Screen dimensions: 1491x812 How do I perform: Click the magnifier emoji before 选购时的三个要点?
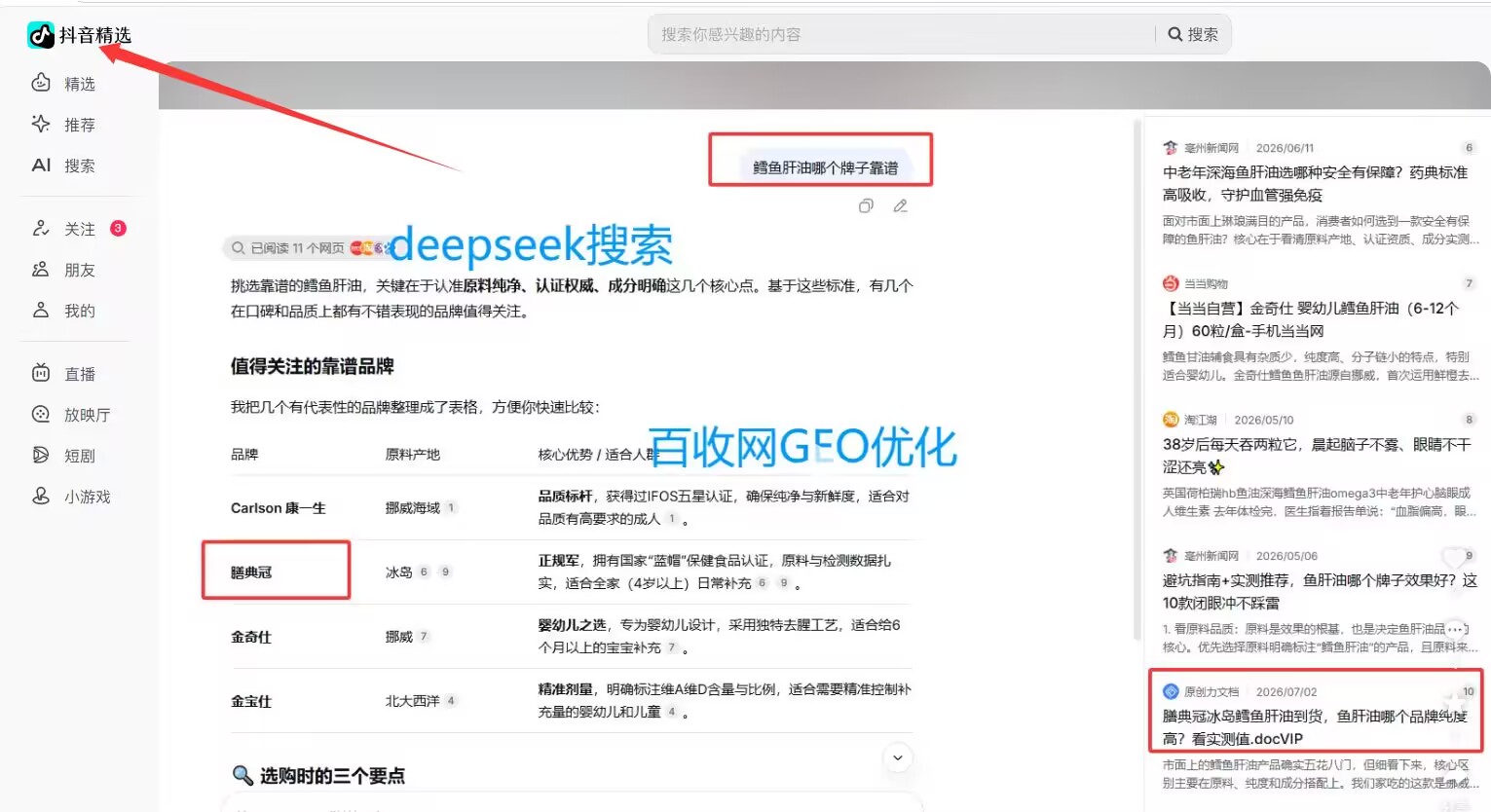coord(242,776)
